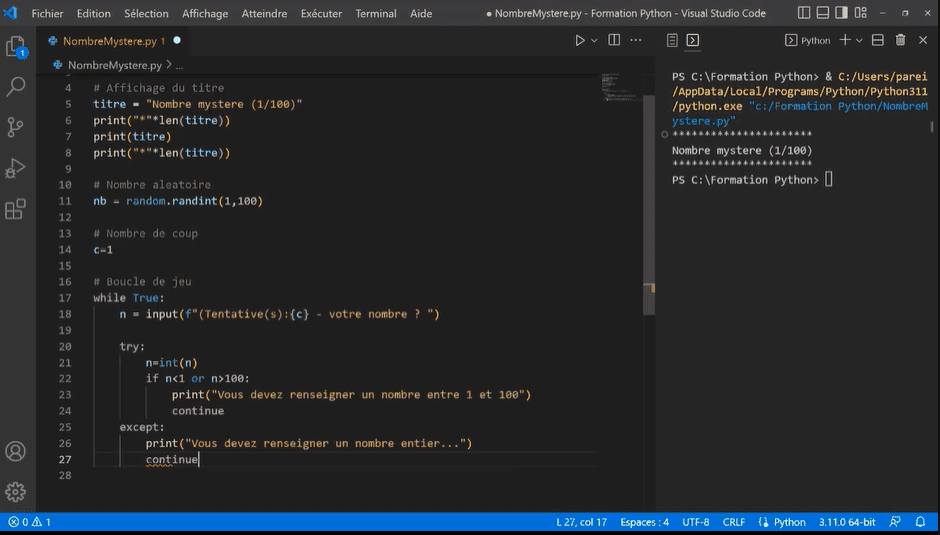Viewport: 940px width, 535px height.
Task: Open errors and warnings status indicator
Action: click(x=29, y=522)
